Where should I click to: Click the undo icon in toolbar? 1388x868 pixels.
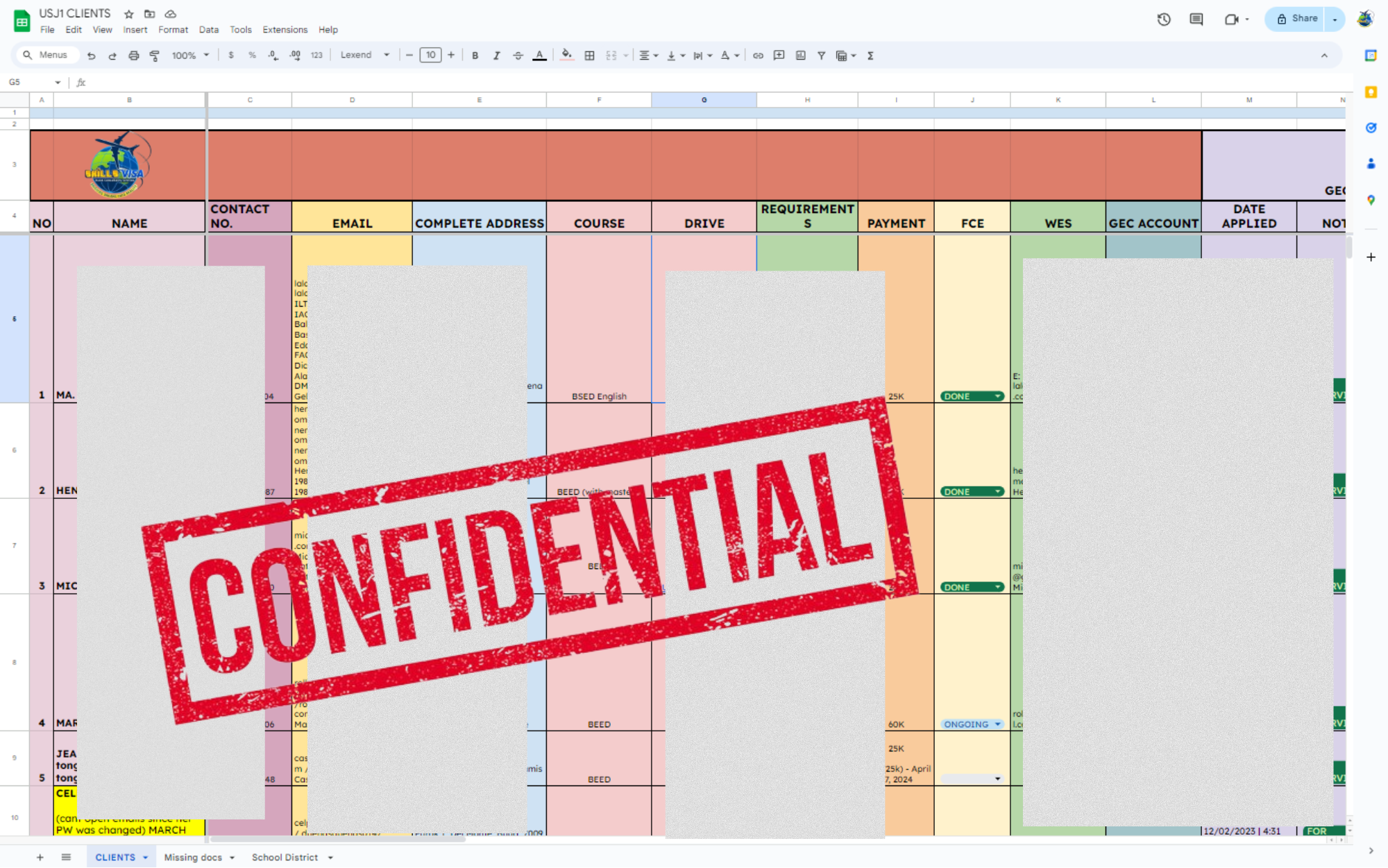click(x=91, y=56)
